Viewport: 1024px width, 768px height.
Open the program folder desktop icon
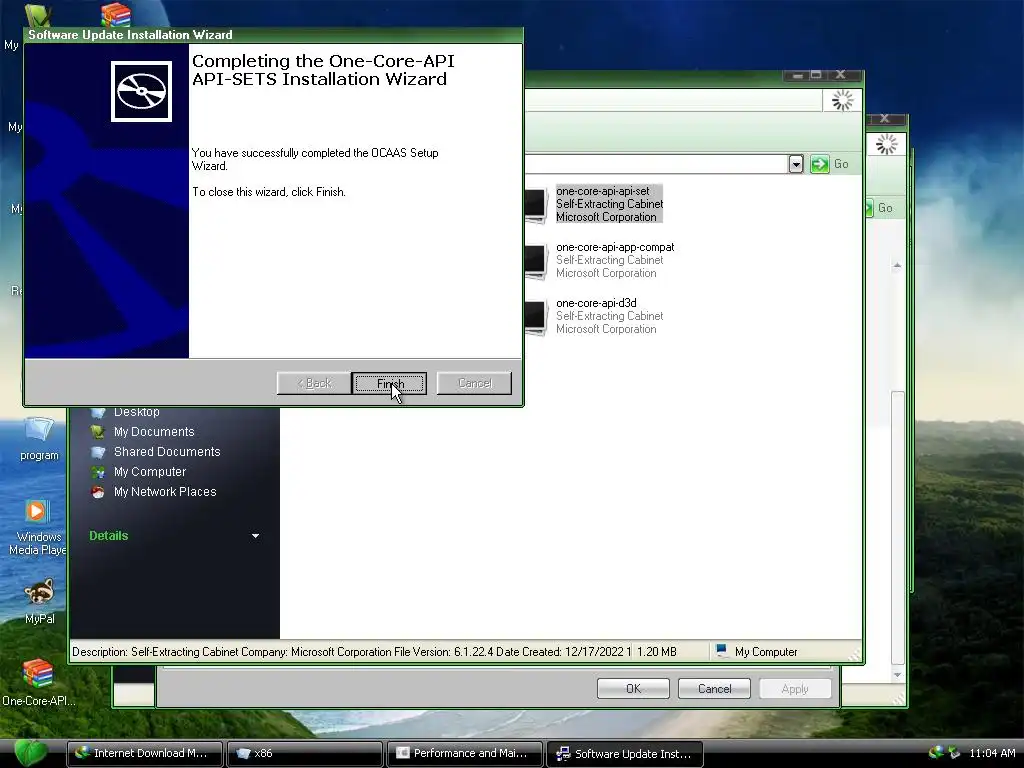pos(39,438)
